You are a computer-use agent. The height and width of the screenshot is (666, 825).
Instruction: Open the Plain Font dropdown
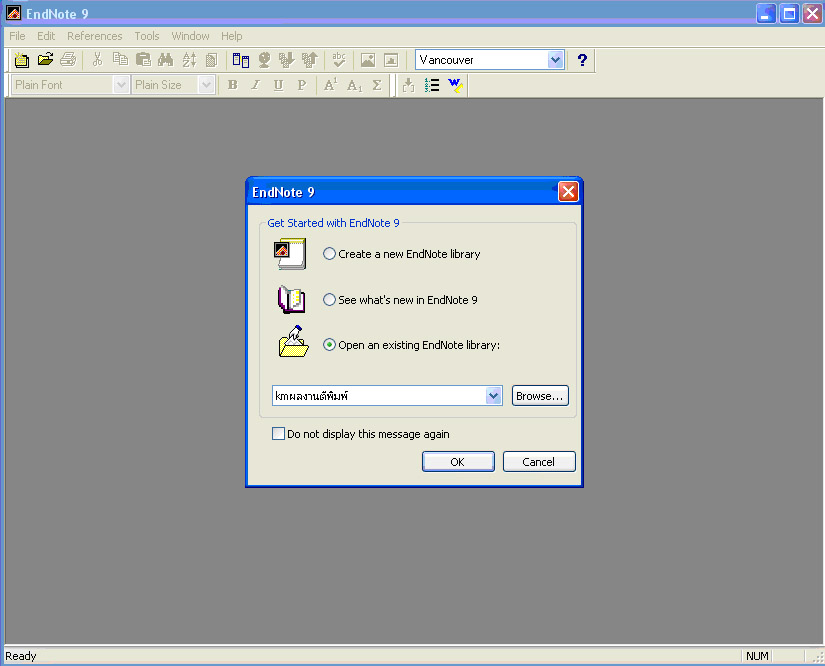point(121,85)
